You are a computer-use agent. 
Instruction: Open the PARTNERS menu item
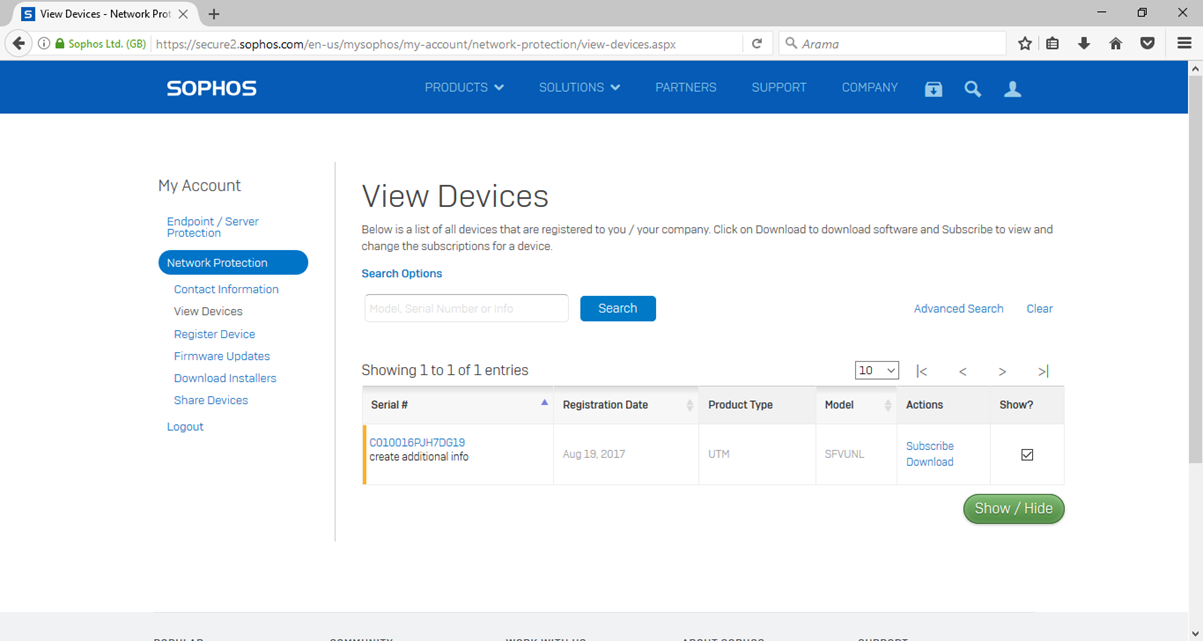[686, 88]
